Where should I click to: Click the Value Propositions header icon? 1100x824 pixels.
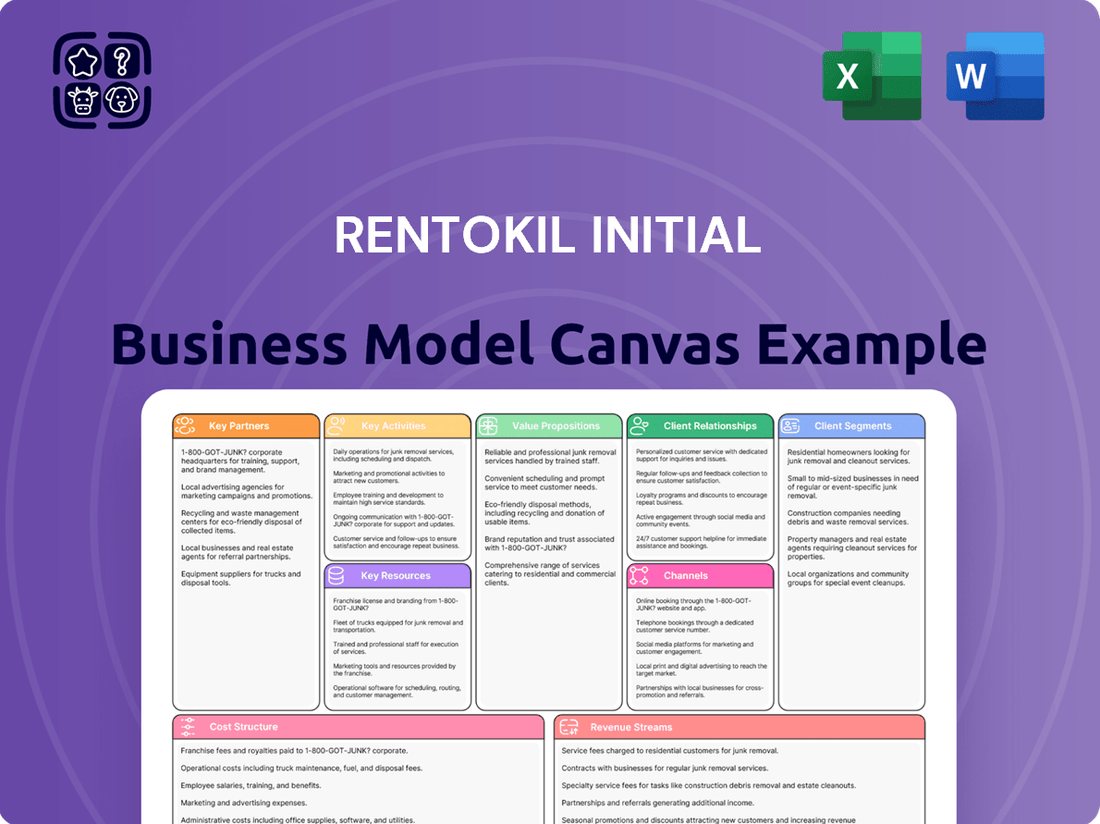[x=489, y=426]
